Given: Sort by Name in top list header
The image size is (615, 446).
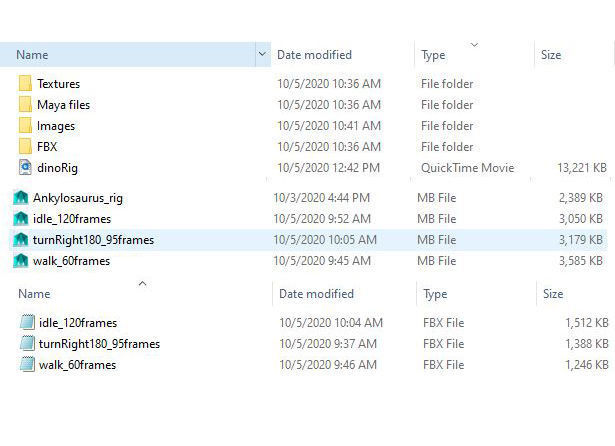Looking at the screenshot, I should coord(32,55).
